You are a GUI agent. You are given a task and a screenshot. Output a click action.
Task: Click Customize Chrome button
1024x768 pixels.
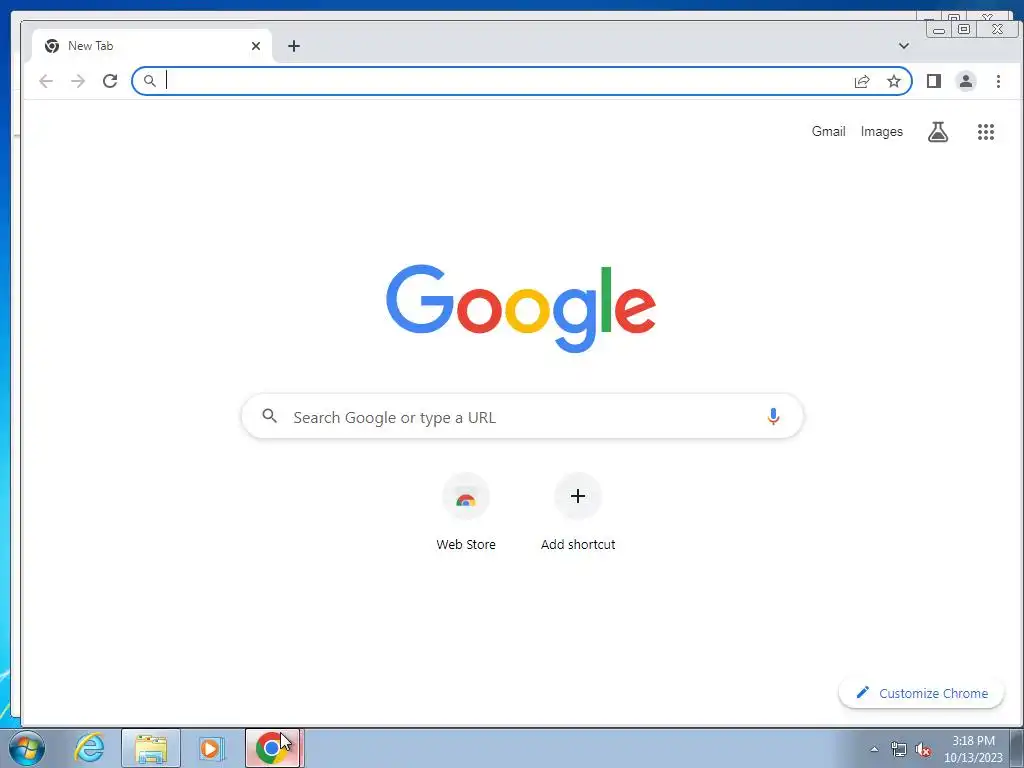click(x=921, y=693)
